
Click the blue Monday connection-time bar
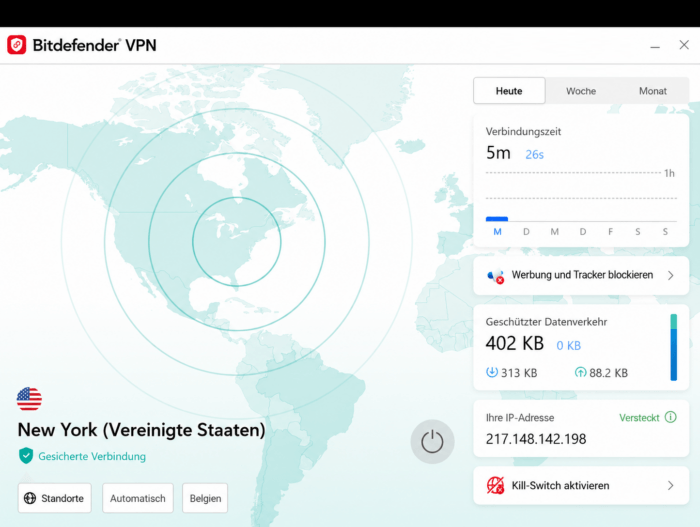click(496, 219)
